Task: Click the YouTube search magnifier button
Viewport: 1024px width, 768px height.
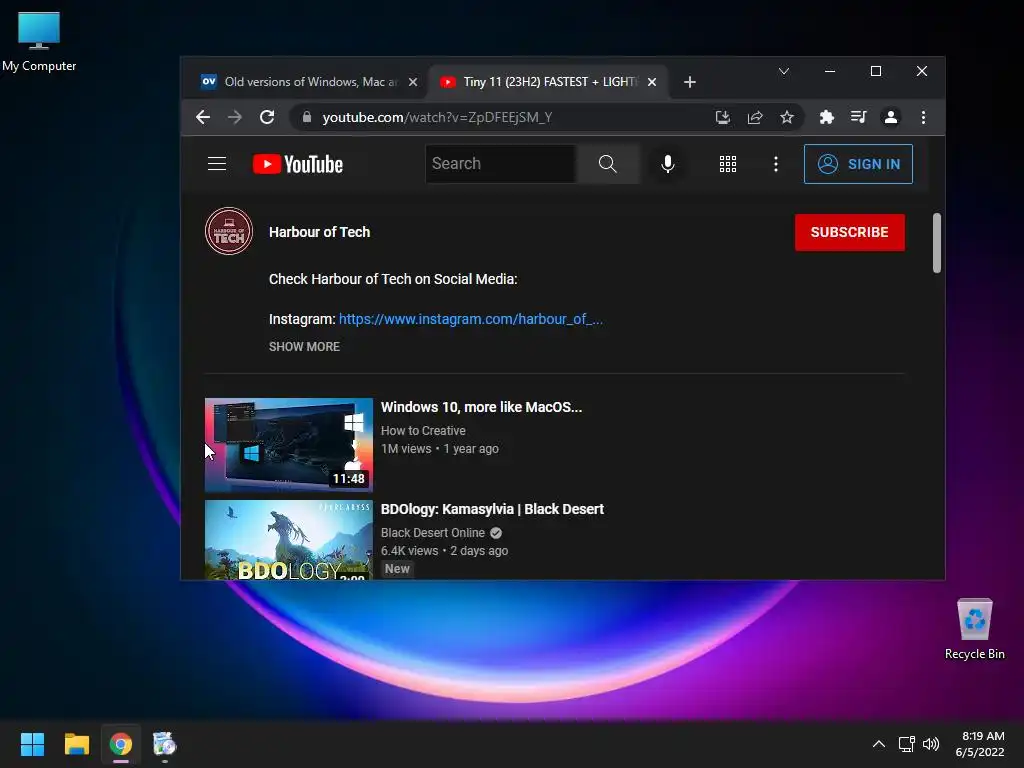Action: [607, 164]
